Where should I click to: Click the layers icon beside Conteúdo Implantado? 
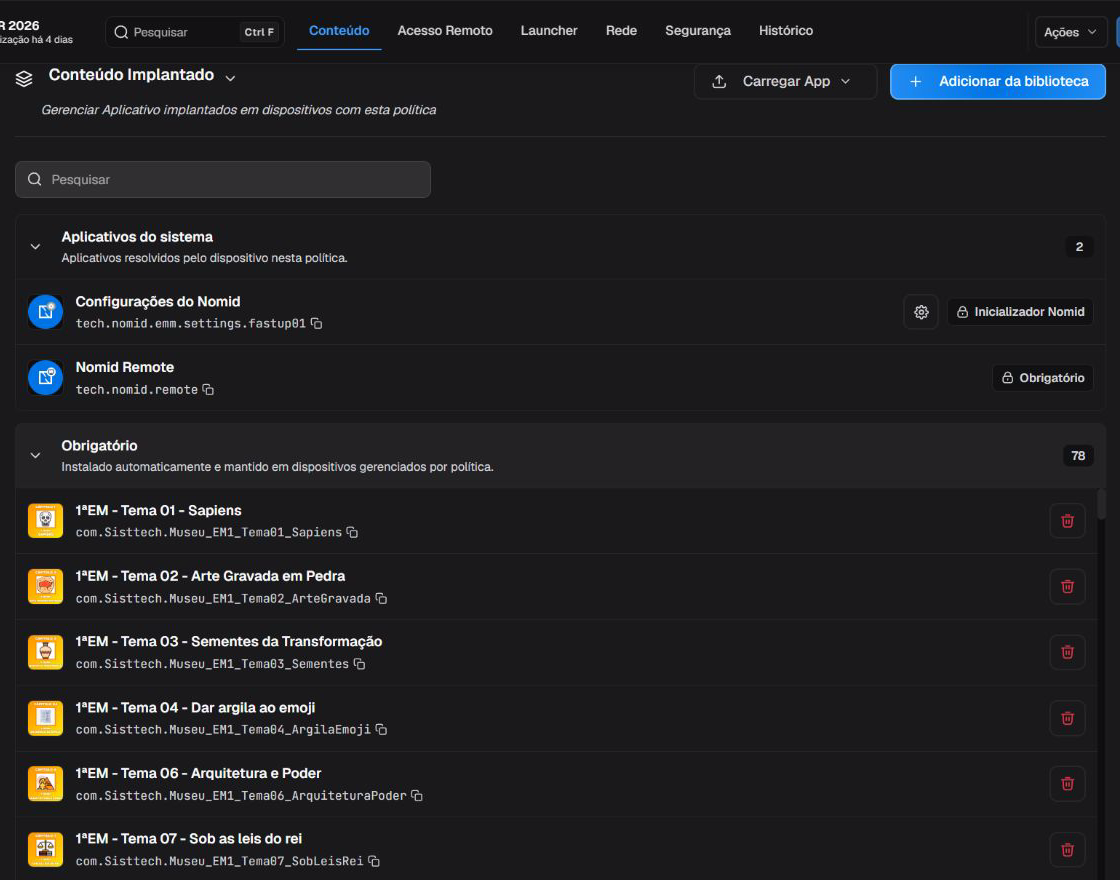[24, 79]
